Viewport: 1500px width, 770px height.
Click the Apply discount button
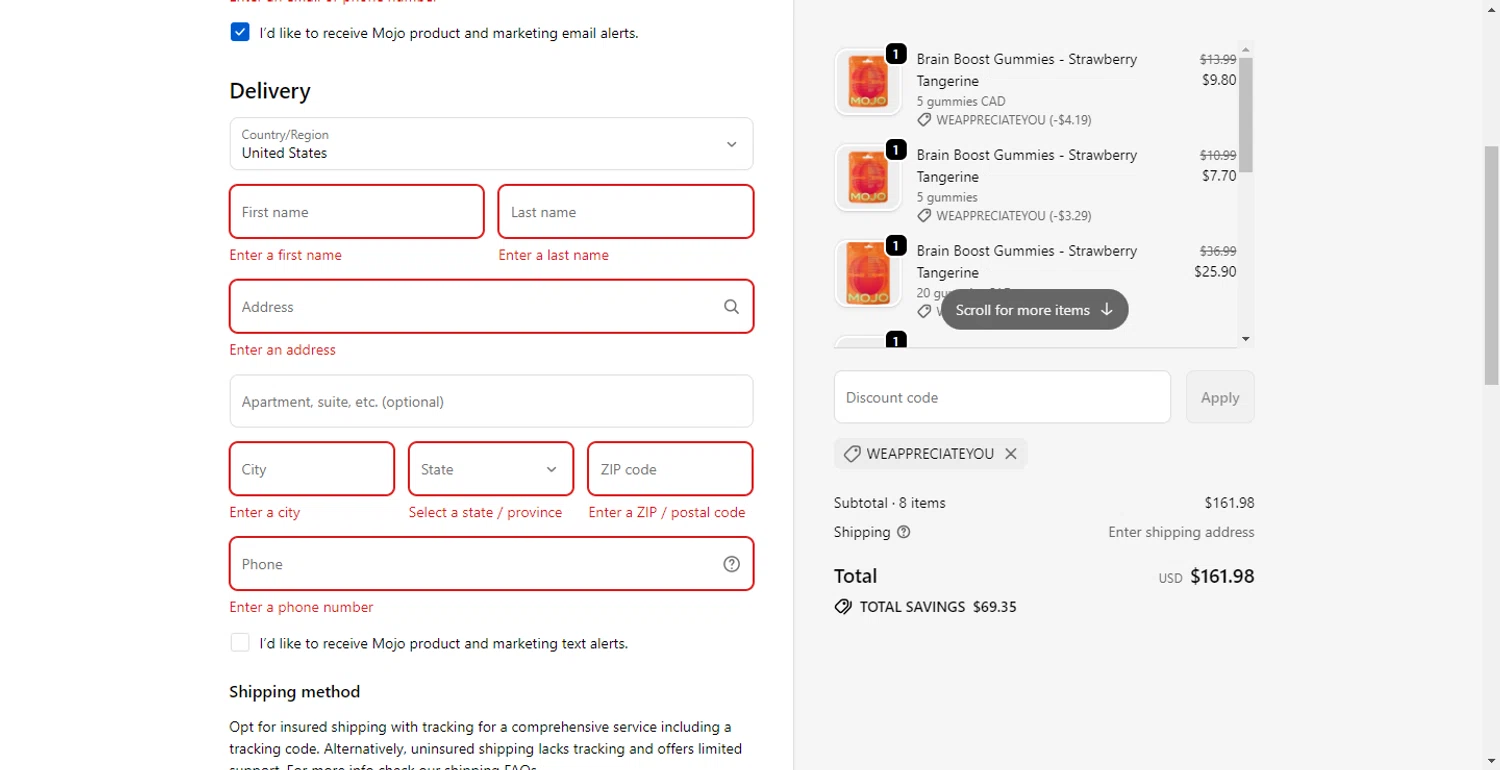[x=1220, y=397]
